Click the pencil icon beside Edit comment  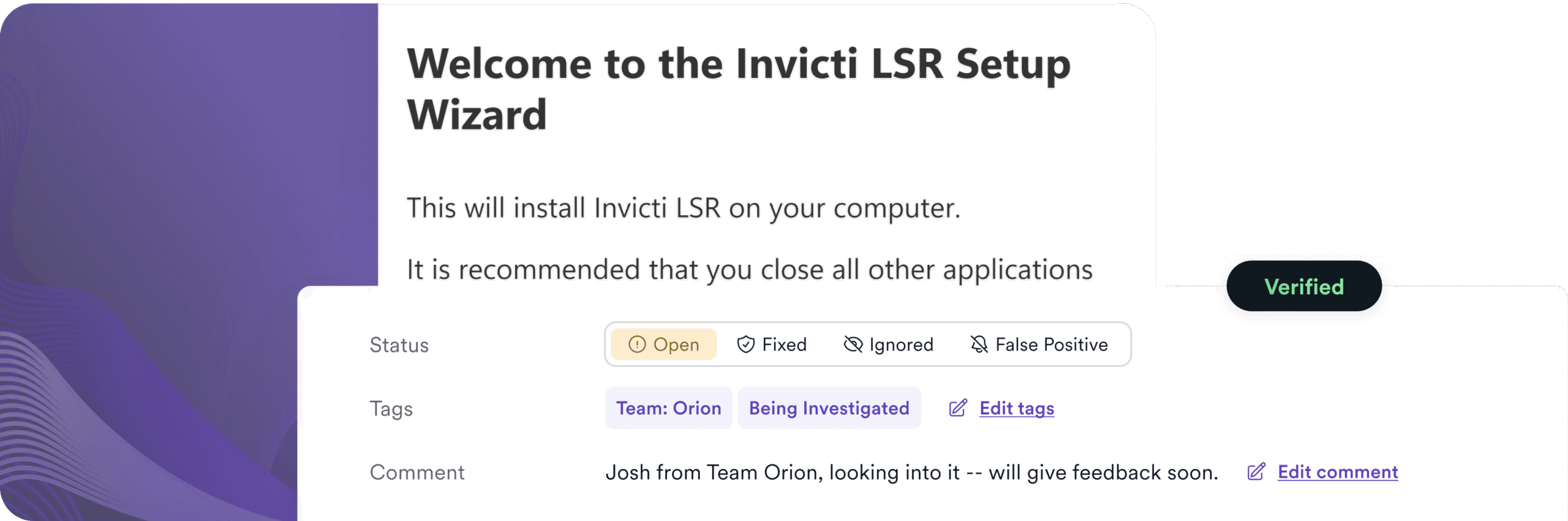[x=1256, y=472]
